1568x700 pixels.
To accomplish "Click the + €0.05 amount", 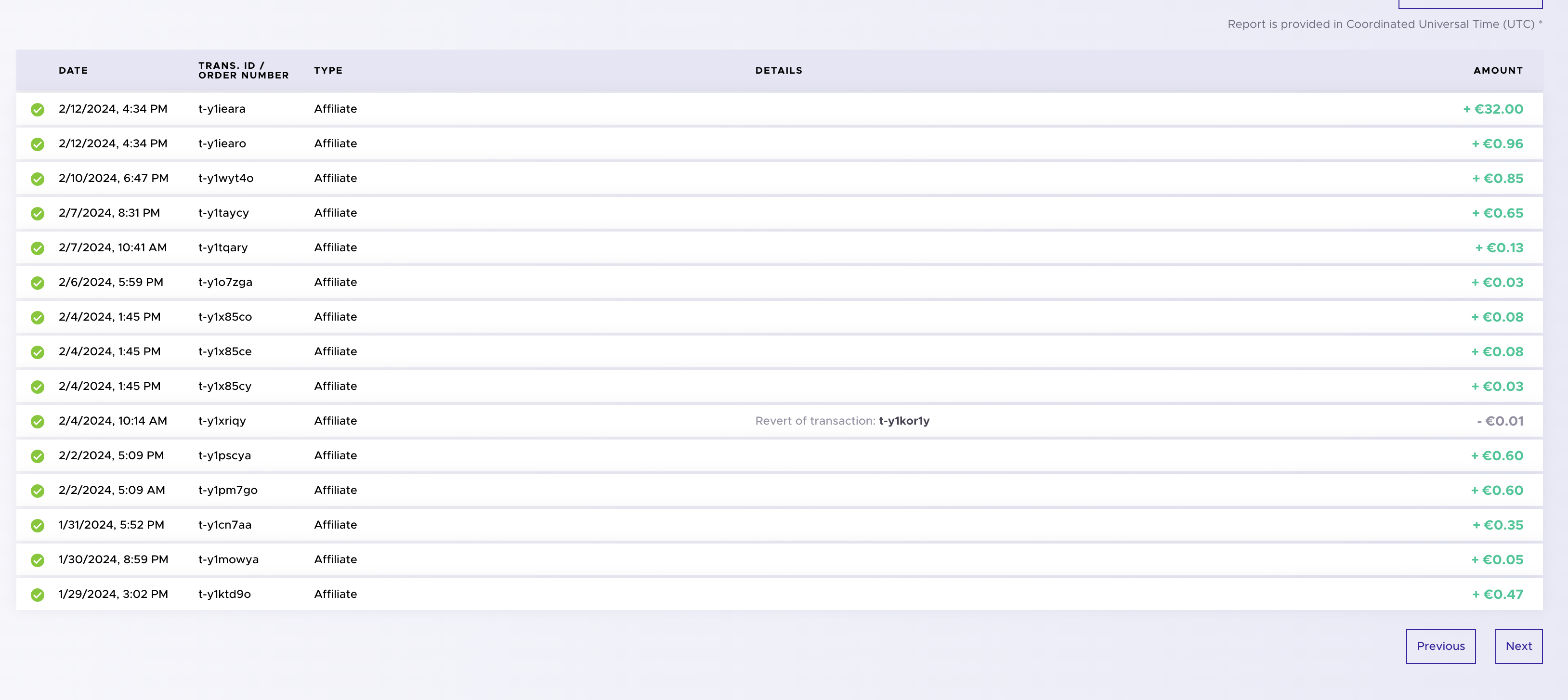I will pyautogui.click(x=1497, y=560).
